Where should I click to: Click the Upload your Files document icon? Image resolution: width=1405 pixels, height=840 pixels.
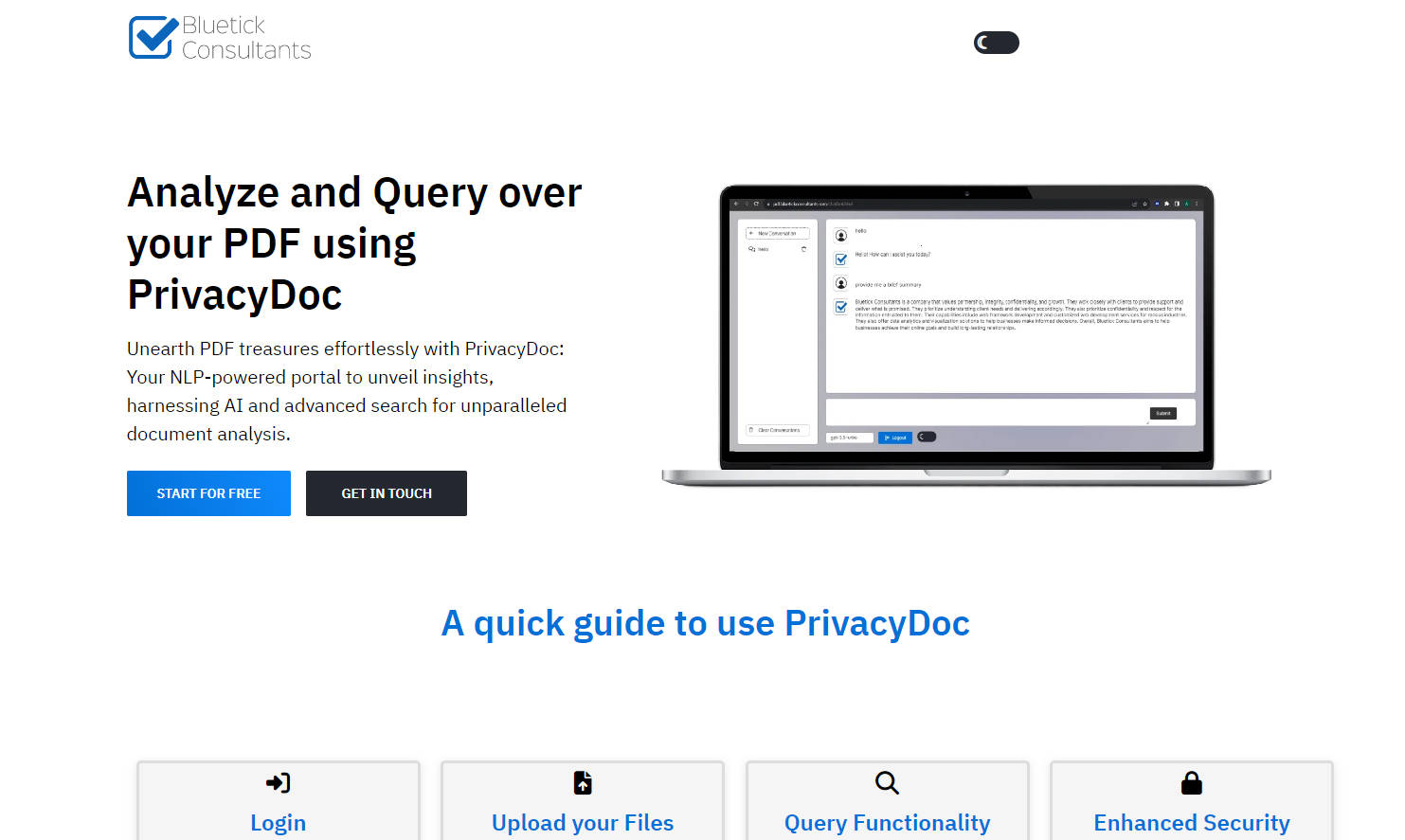click(582, 782)
